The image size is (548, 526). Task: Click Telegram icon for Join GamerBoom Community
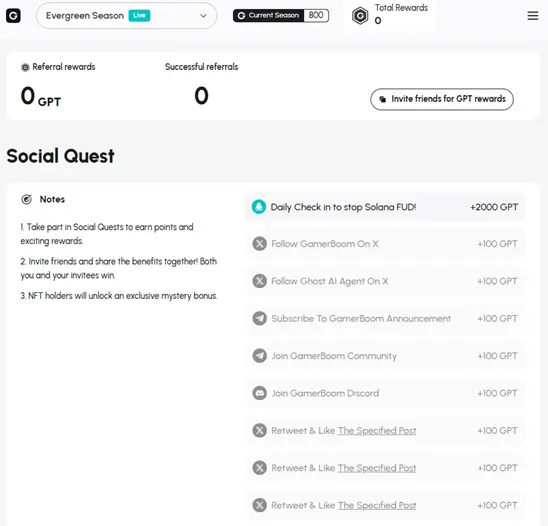click(x=260, y=356)
